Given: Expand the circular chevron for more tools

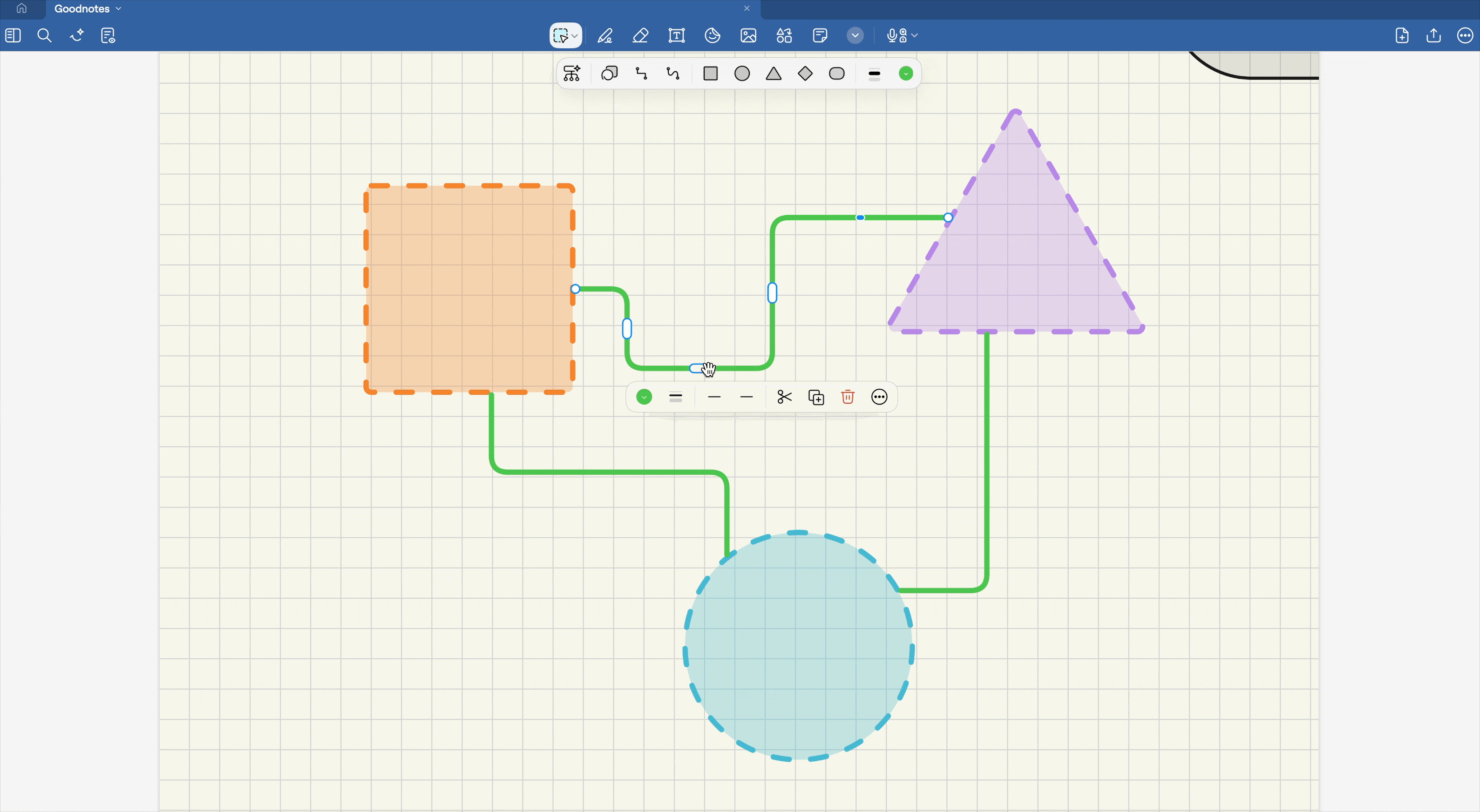Looking at the screenshot, I should 855,35.
